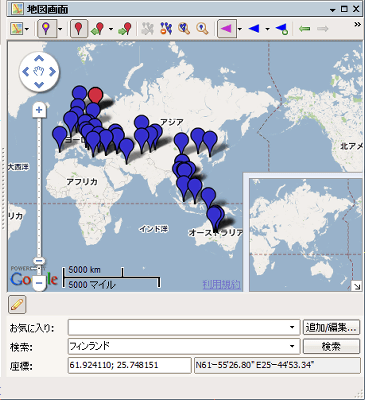Click the magnifier with single pin icon
This screenshot has height=400, width=365.
tap(202, 29)
